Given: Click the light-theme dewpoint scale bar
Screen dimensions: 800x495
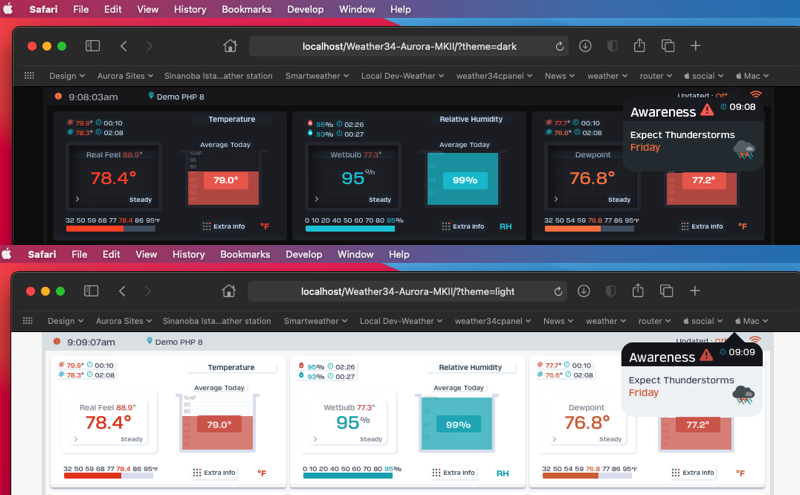Looking at the screenshot, I should click(x=587, y=476).
